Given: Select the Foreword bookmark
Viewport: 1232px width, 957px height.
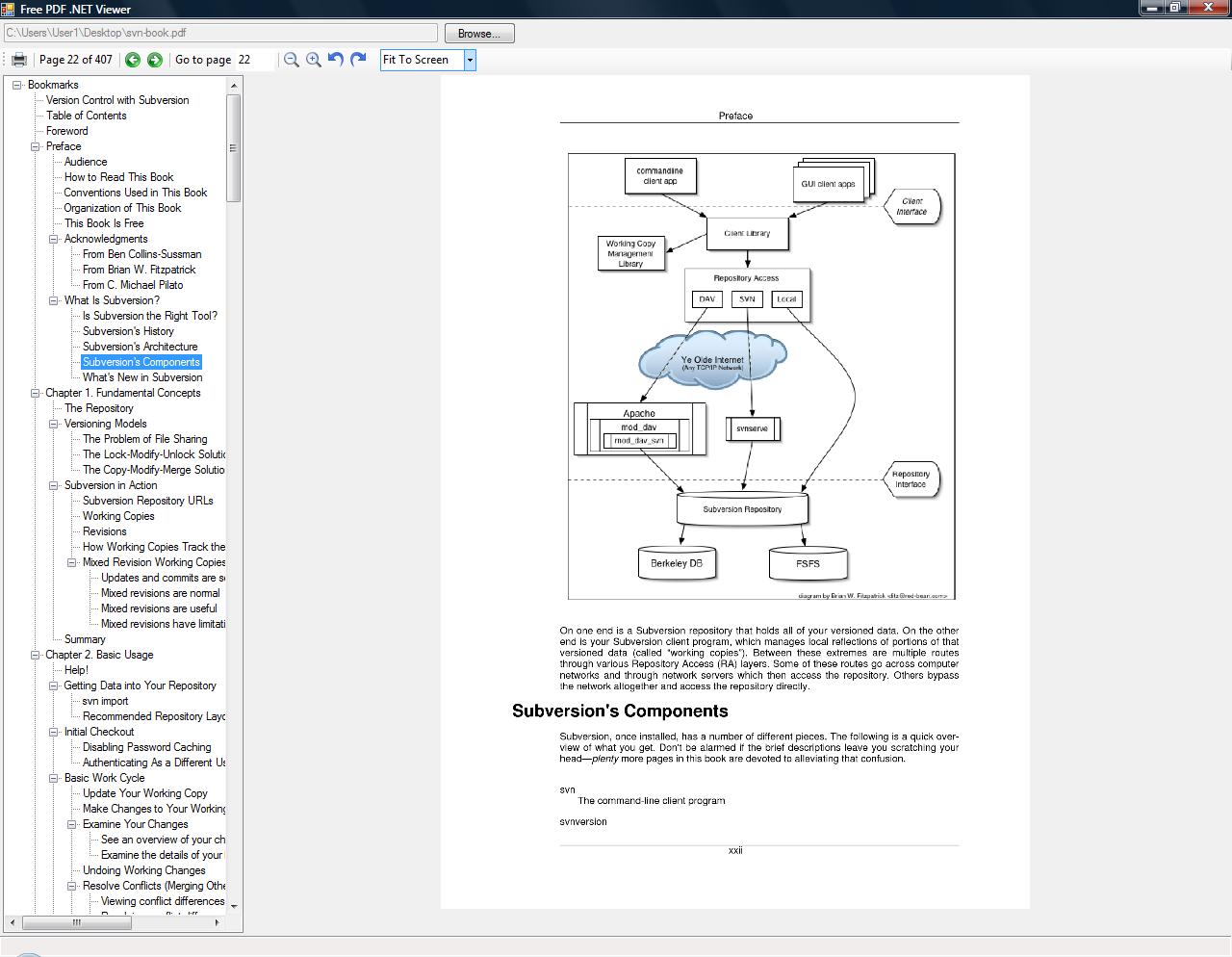Looking at the screenshot, I should [x=66, y=131].
